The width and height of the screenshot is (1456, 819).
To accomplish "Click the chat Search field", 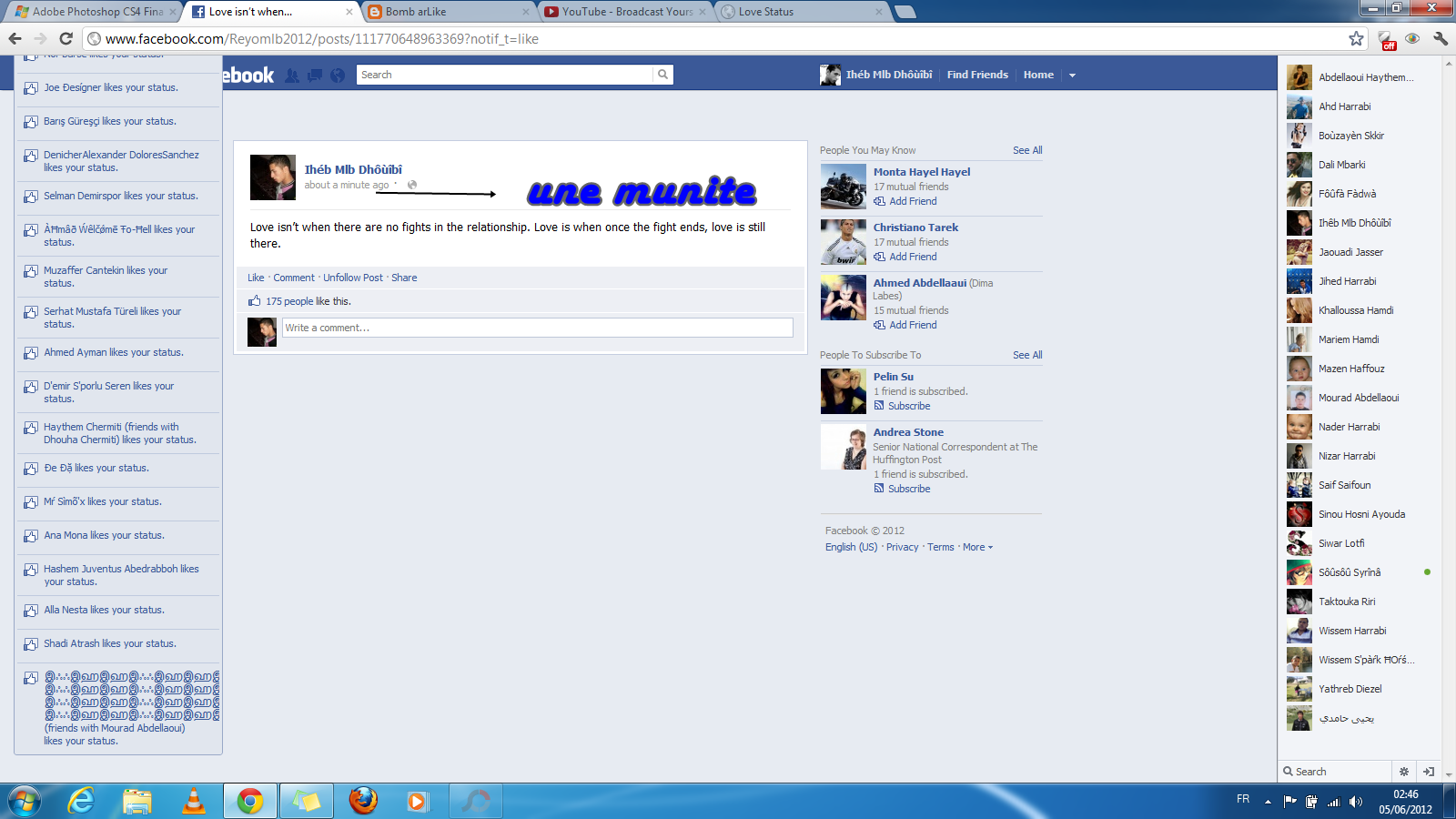I will click(1336, 772).
